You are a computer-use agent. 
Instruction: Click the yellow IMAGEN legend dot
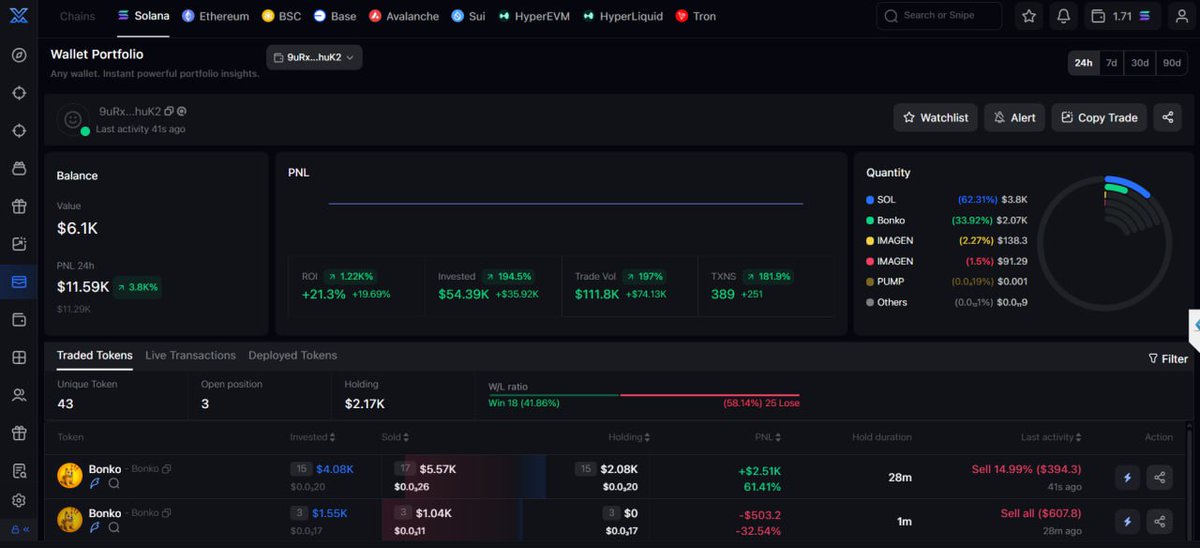coord(870,241)
